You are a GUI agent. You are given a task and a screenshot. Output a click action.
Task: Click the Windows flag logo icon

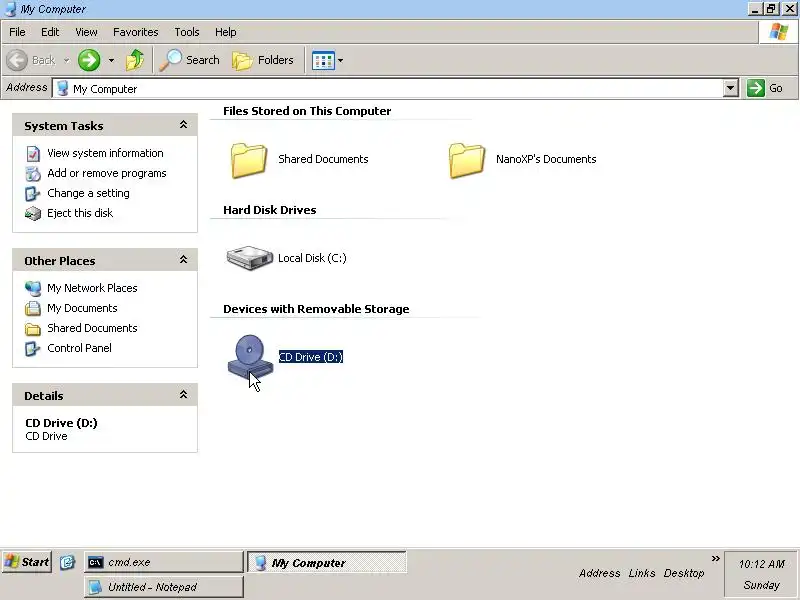(779, 32)
